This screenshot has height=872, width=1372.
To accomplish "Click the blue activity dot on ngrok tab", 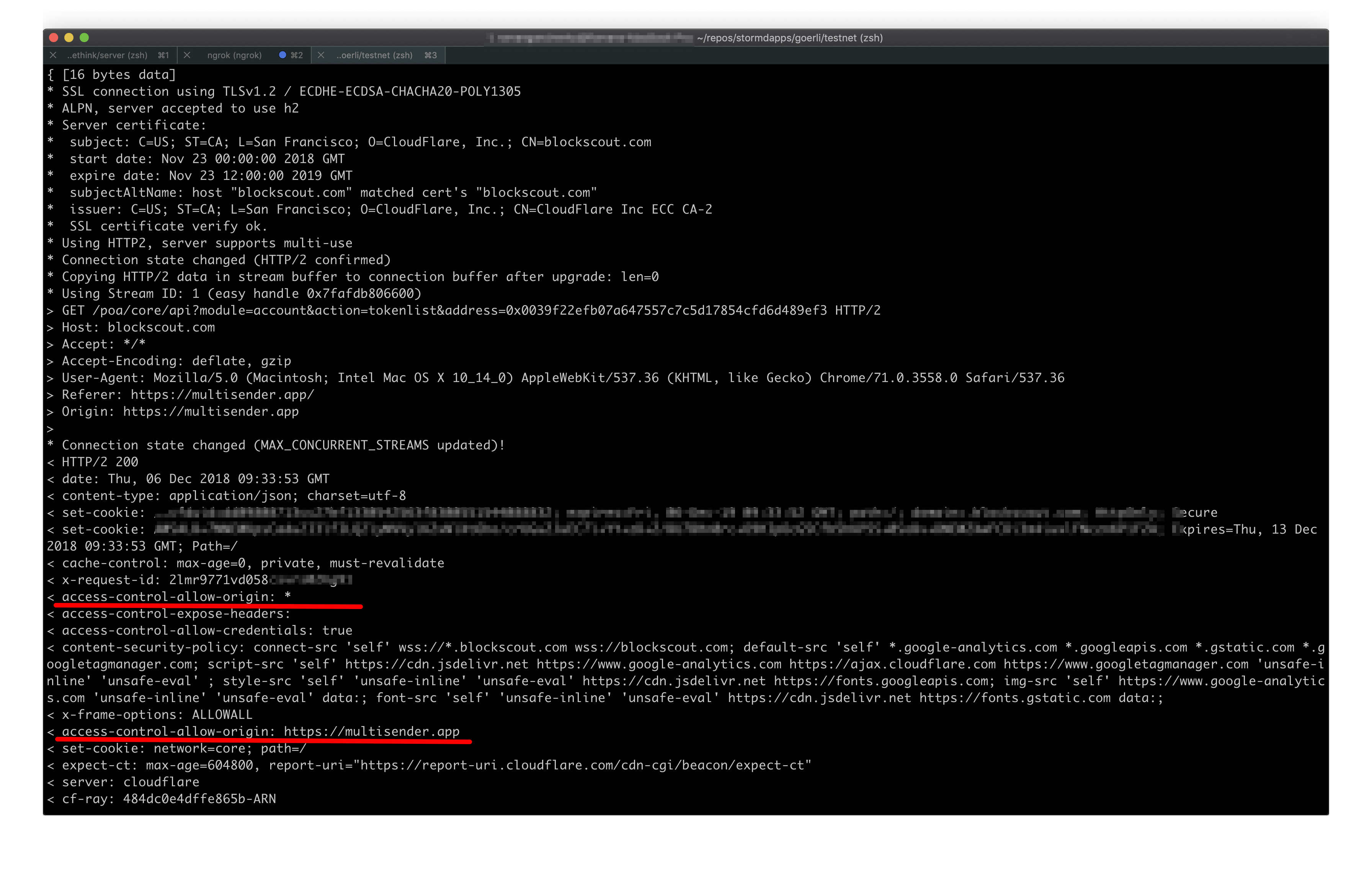I will 283,55.
